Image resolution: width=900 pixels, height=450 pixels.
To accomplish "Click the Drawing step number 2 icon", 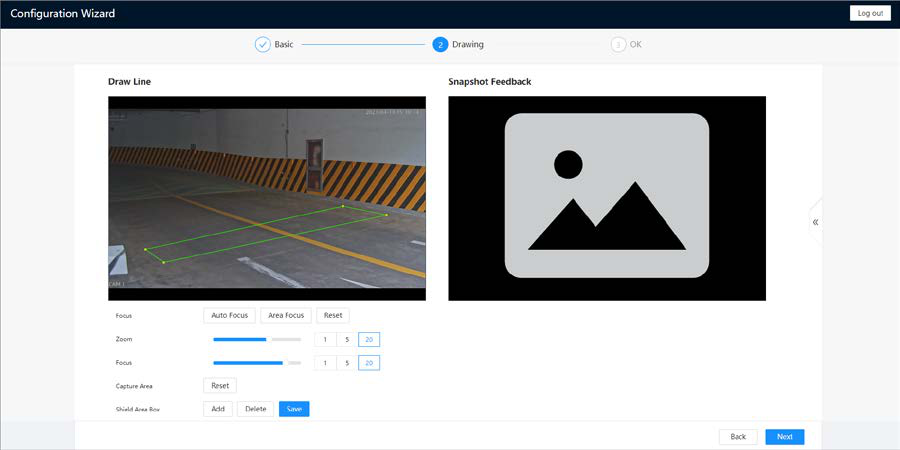I will 440,44.
